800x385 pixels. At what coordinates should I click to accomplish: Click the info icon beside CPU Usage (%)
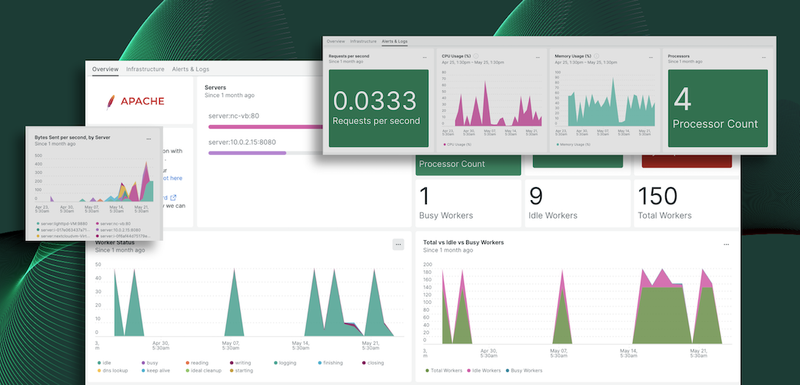(476, 56)
